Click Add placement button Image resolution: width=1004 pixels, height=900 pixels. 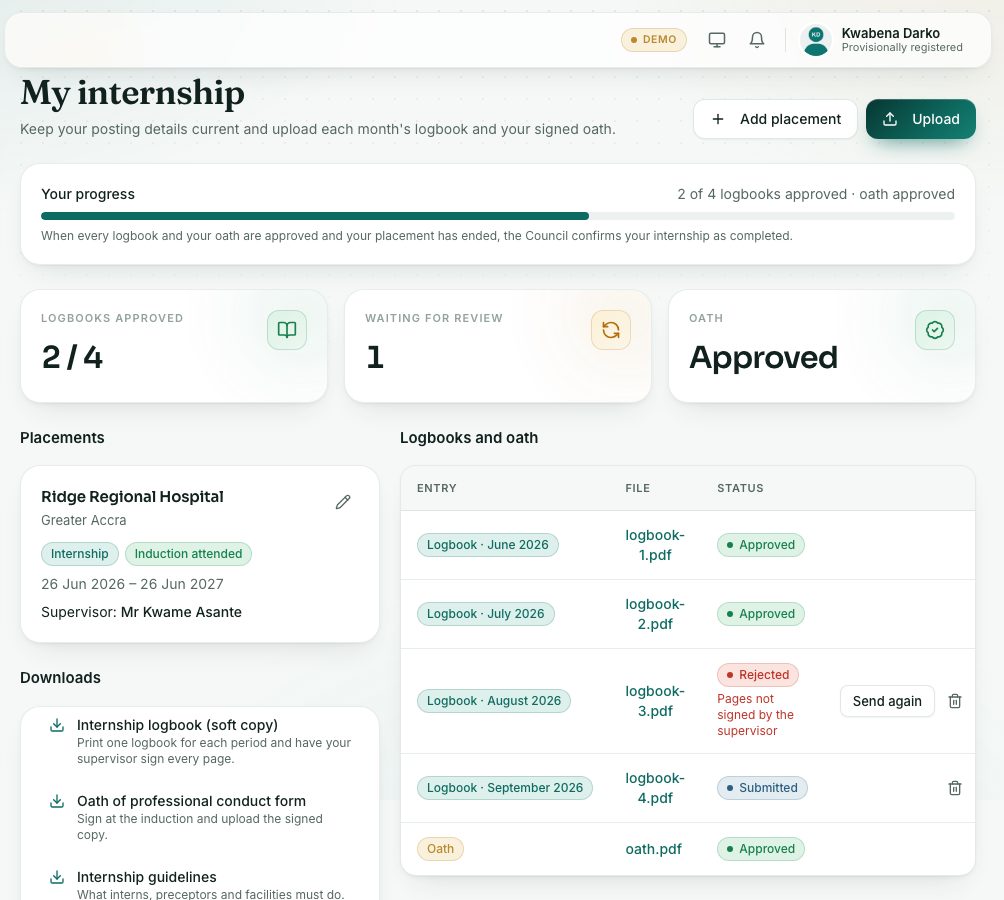[775, 119]
